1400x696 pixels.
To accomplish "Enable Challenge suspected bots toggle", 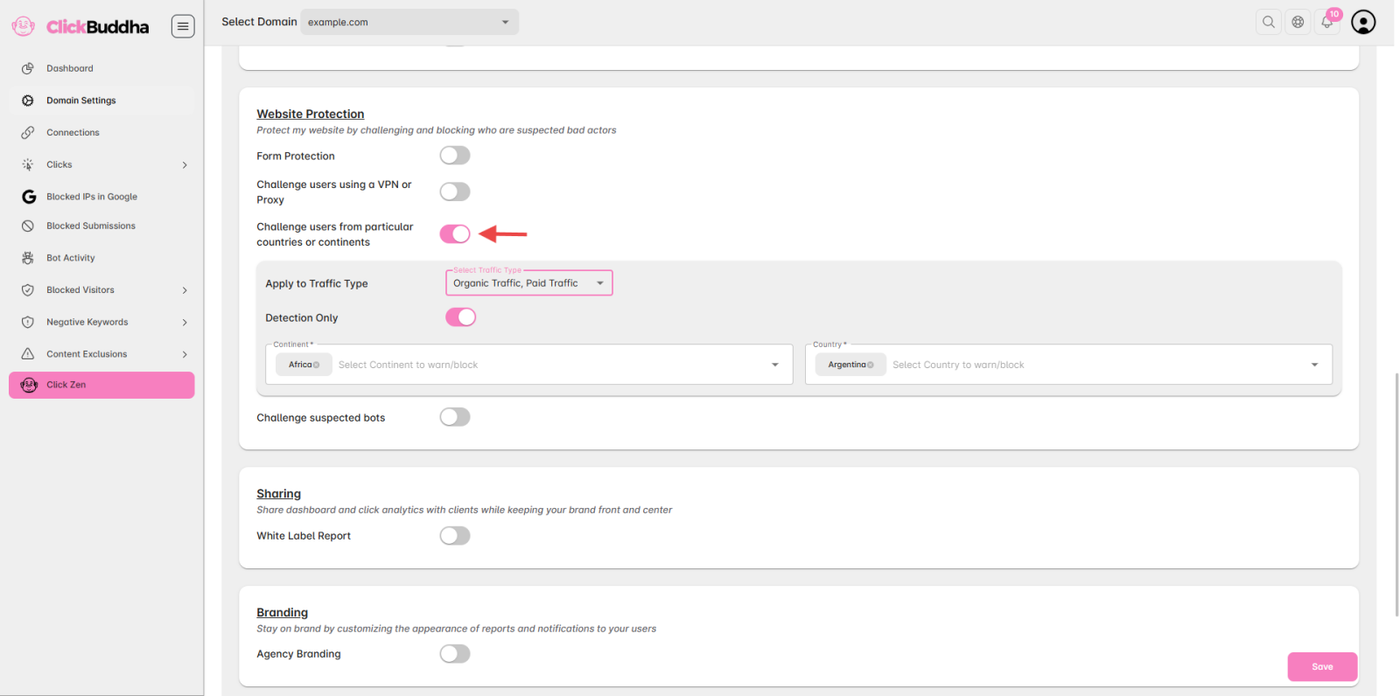I will tap(455, 417).
